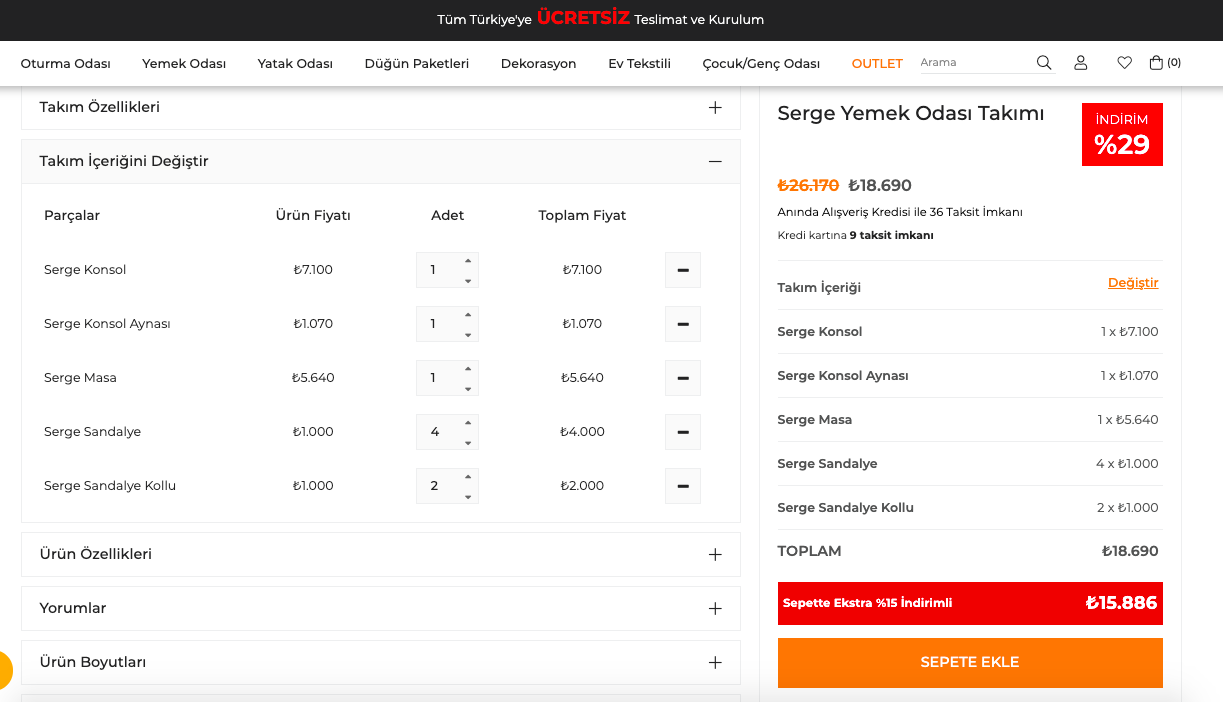This screenshot has height=702, width=1223.
Task: Open the Düğün Paketleri menu
Action: coord(417,63)
